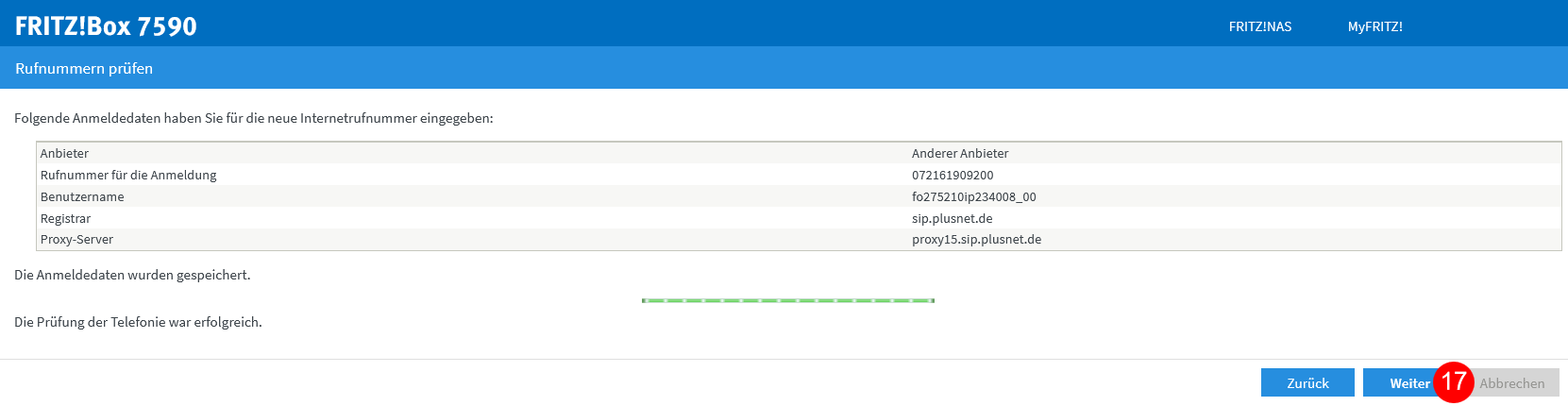
Task: Click the Rufnummern prüfen header title
Action: (84, 68)
